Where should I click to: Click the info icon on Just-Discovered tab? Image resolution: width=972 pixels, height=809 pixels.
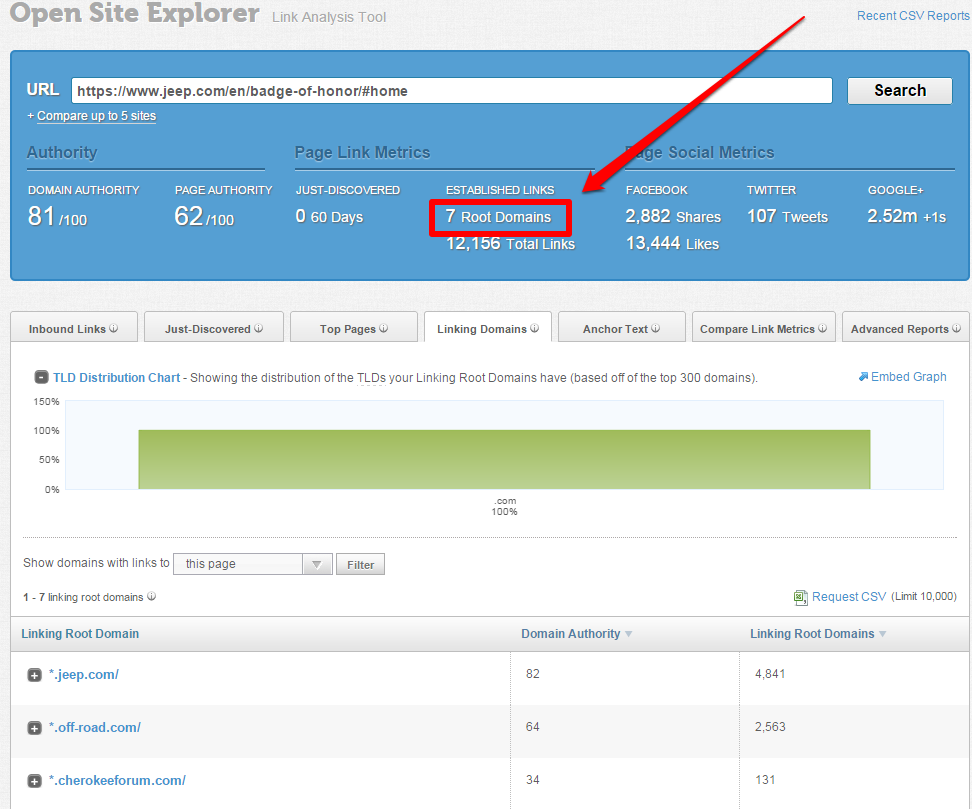coord(258,329)
